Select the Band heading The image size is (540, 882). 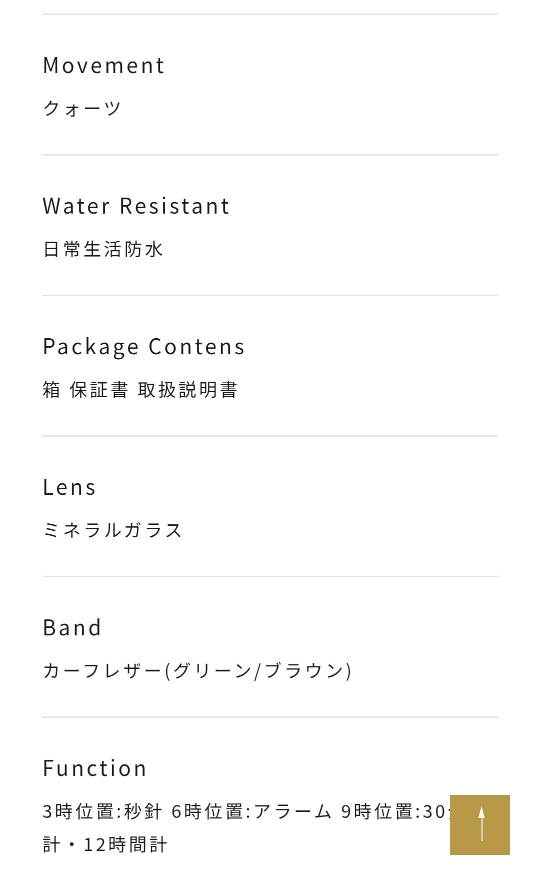pyautogui.click(x=72, y=628)
